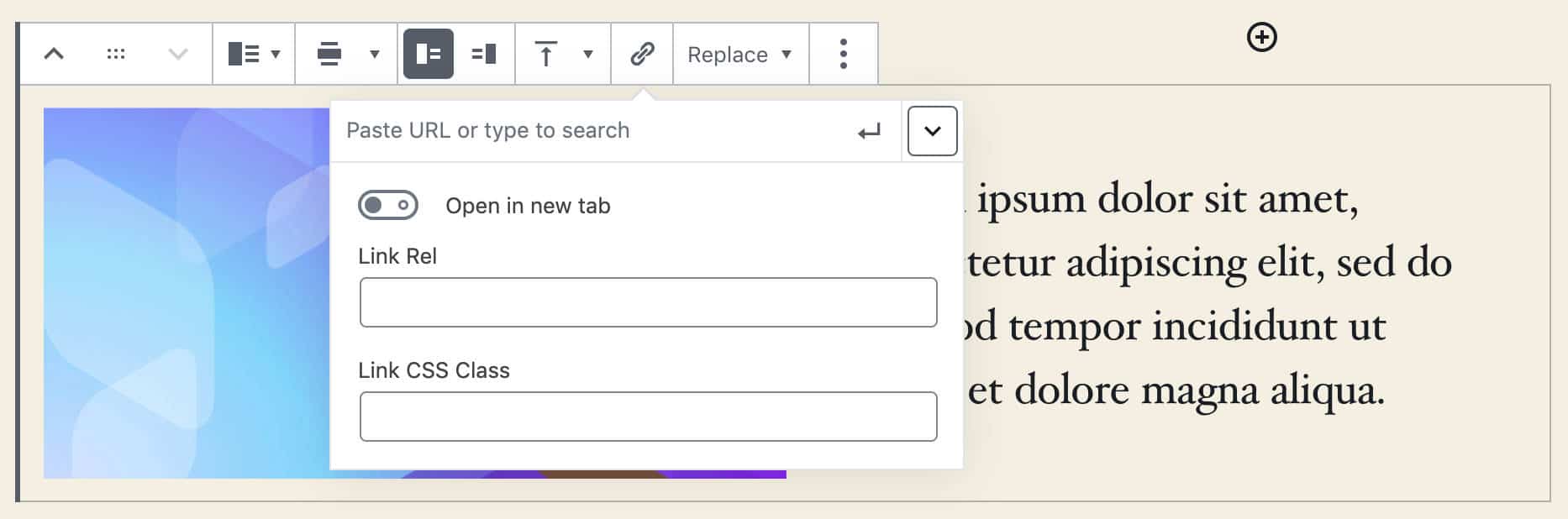
Task: Open the three-dot block options menu
Action: point(844,55)
